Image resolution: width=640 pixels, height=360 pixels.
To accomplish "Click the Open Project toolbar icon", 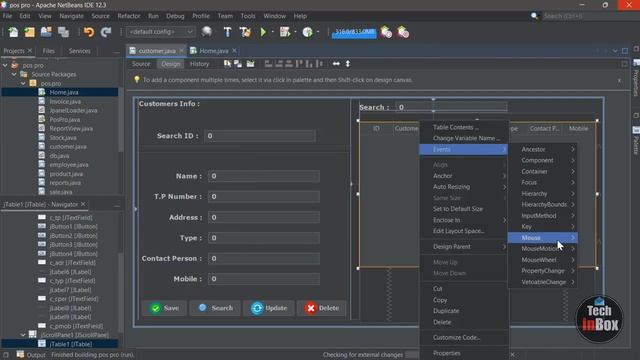I will point(46,32).
